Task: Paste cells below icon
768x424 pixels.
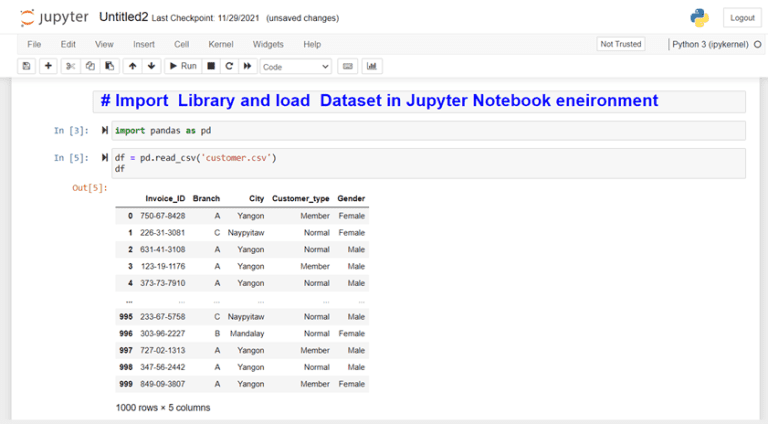Action: click(x=108, y=66)
